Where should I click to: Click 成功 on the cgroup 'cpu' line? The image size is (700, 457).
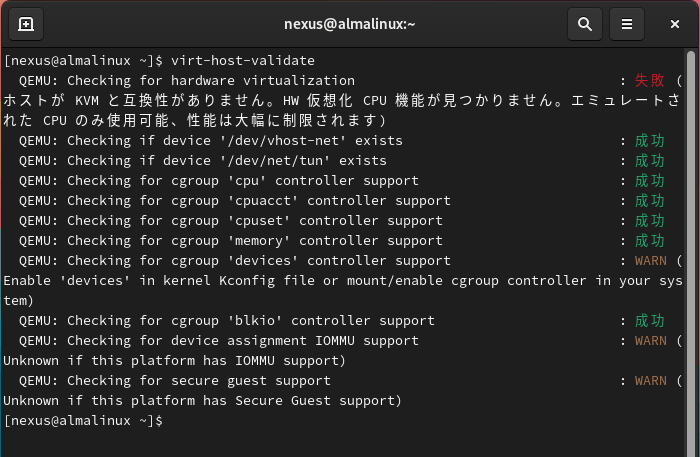pyautogui.click(x=649, y=181)
